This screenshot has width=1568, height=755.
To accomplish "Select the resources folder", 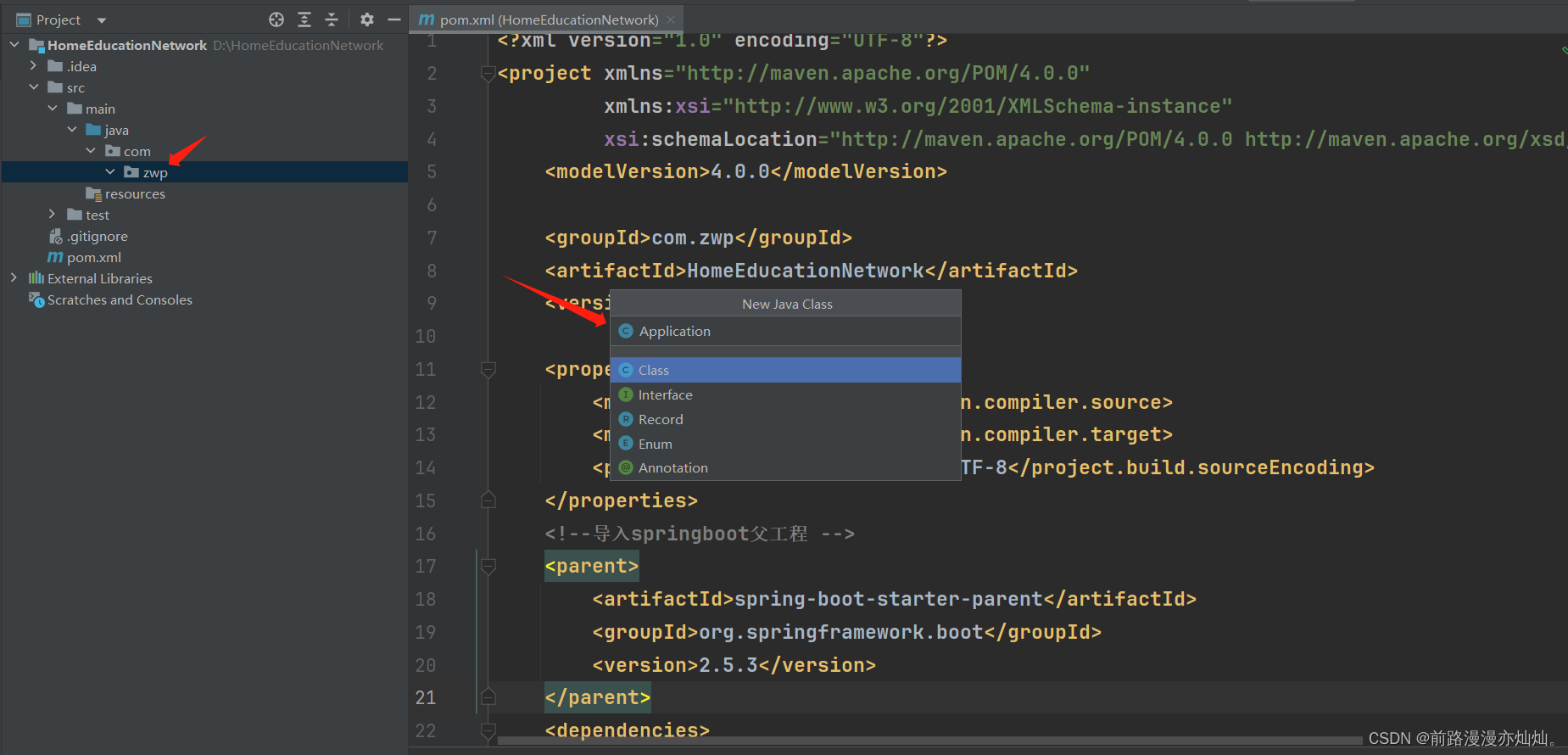I will [135, 193].
